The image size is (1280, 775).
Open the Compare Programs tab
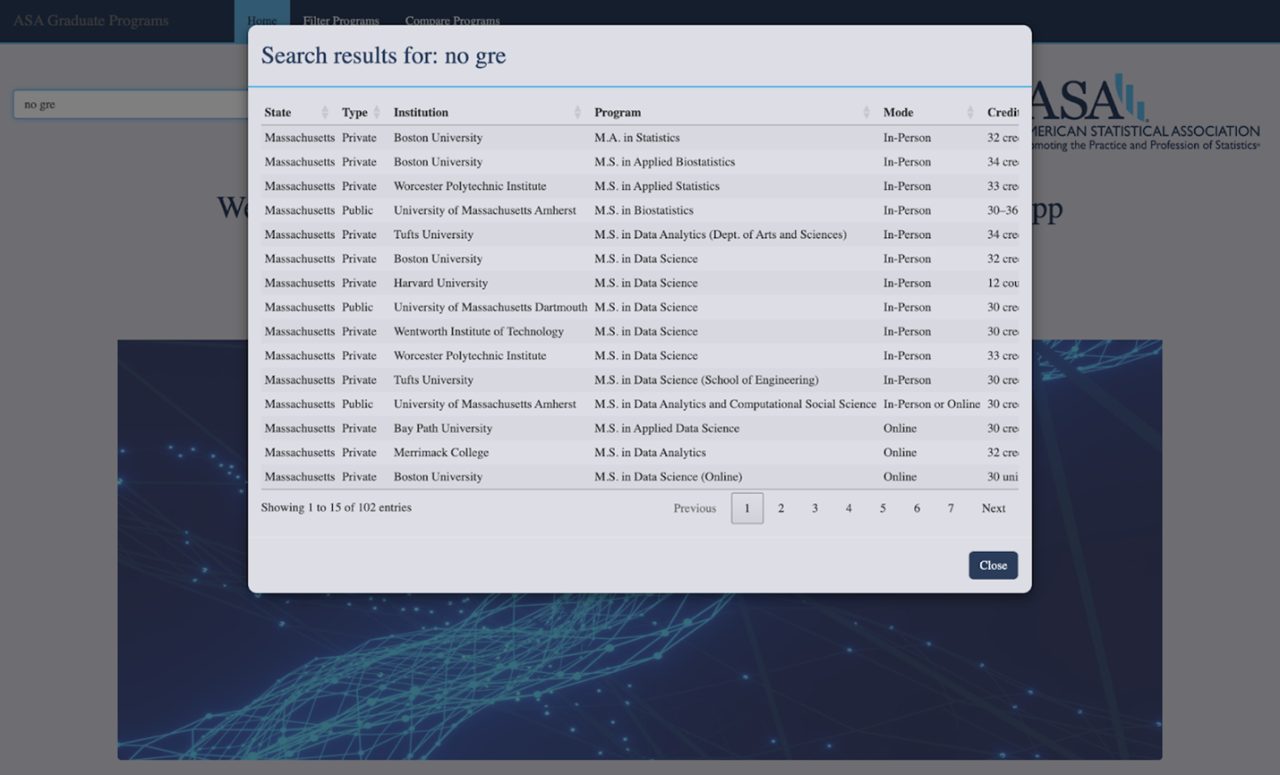(452, 21)
